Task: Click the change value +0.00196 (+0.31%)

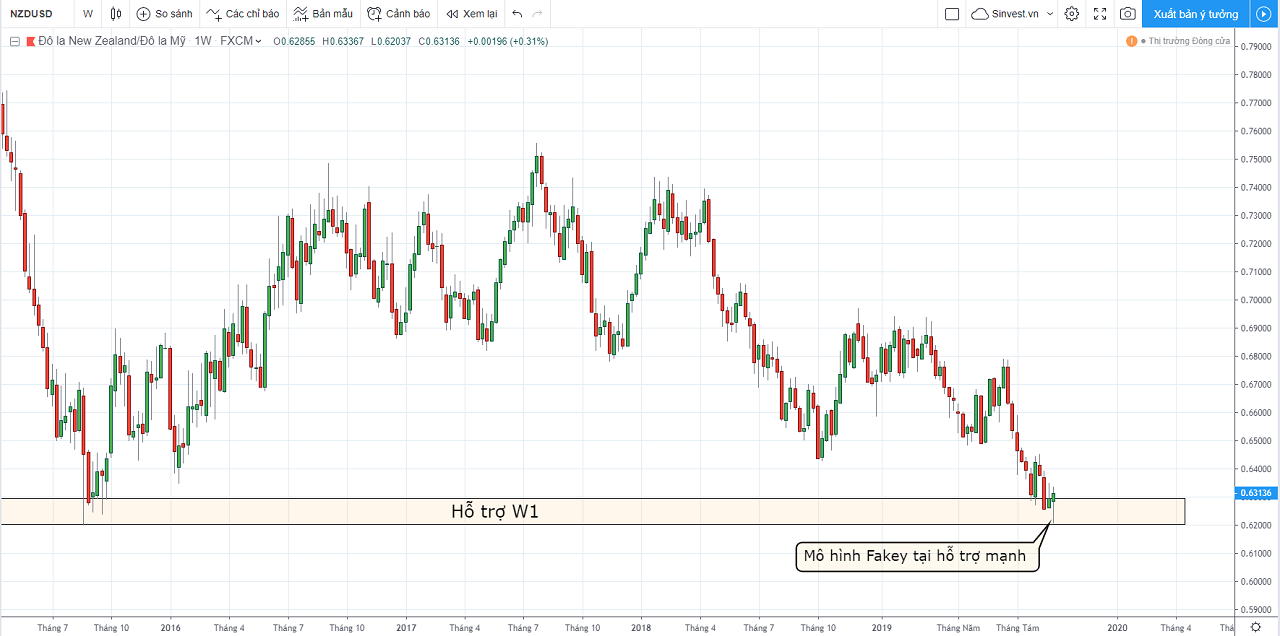Action: point(507,41)
